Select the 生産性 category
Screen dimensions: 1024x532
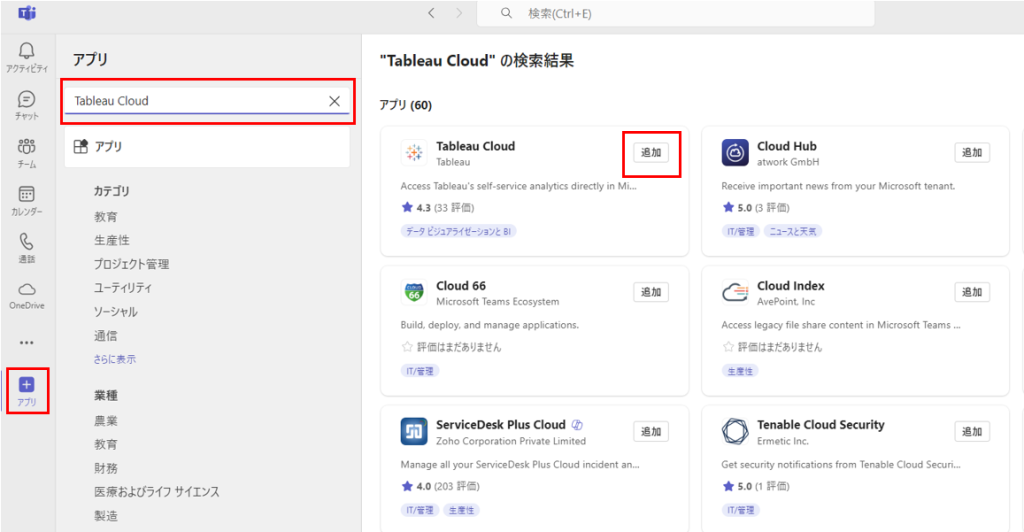112,240
